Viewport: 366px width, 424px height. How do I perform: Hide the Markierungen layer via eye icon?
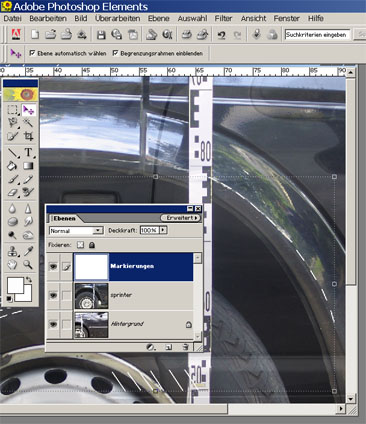53,267
